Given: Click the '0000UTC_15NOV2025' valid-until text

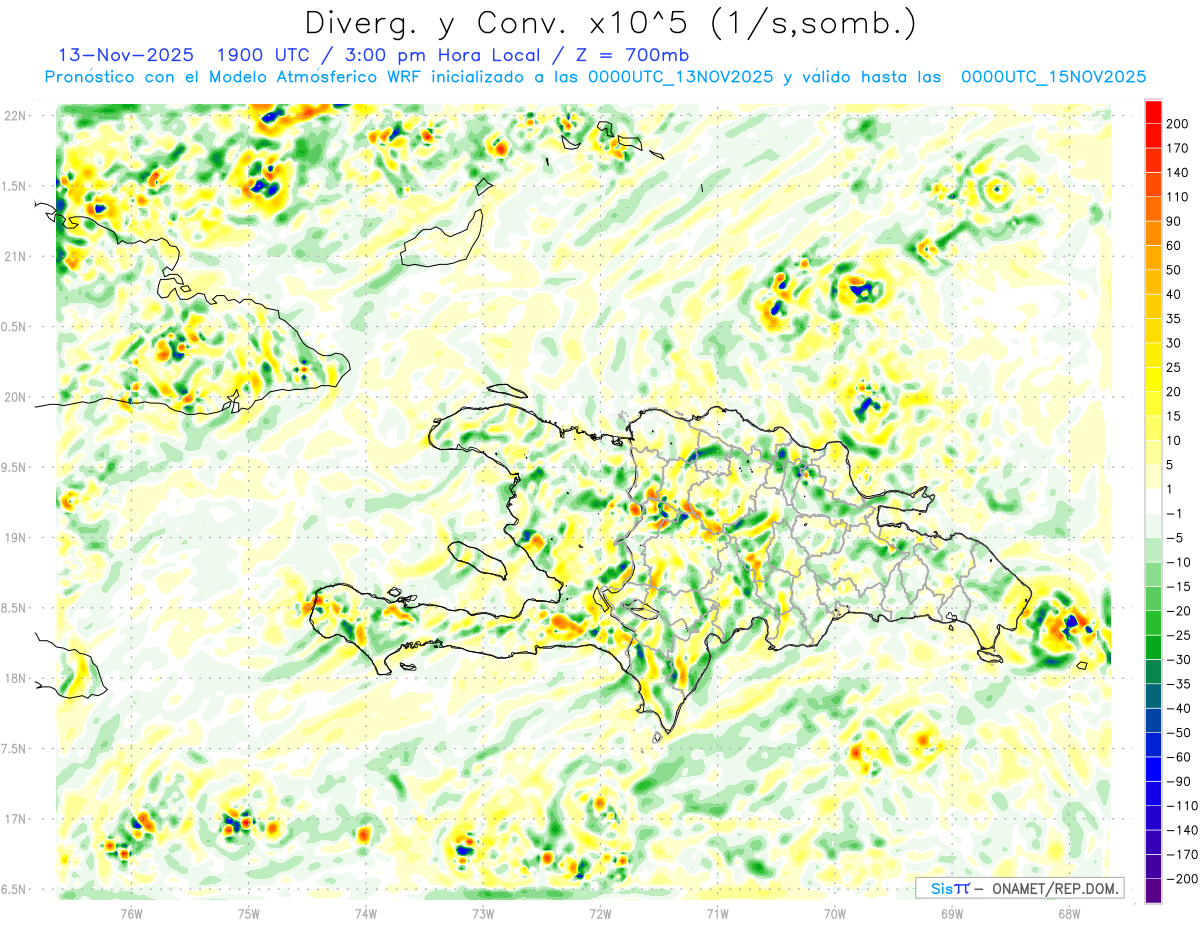Looking at the screenshot, I should (1053, 77).
